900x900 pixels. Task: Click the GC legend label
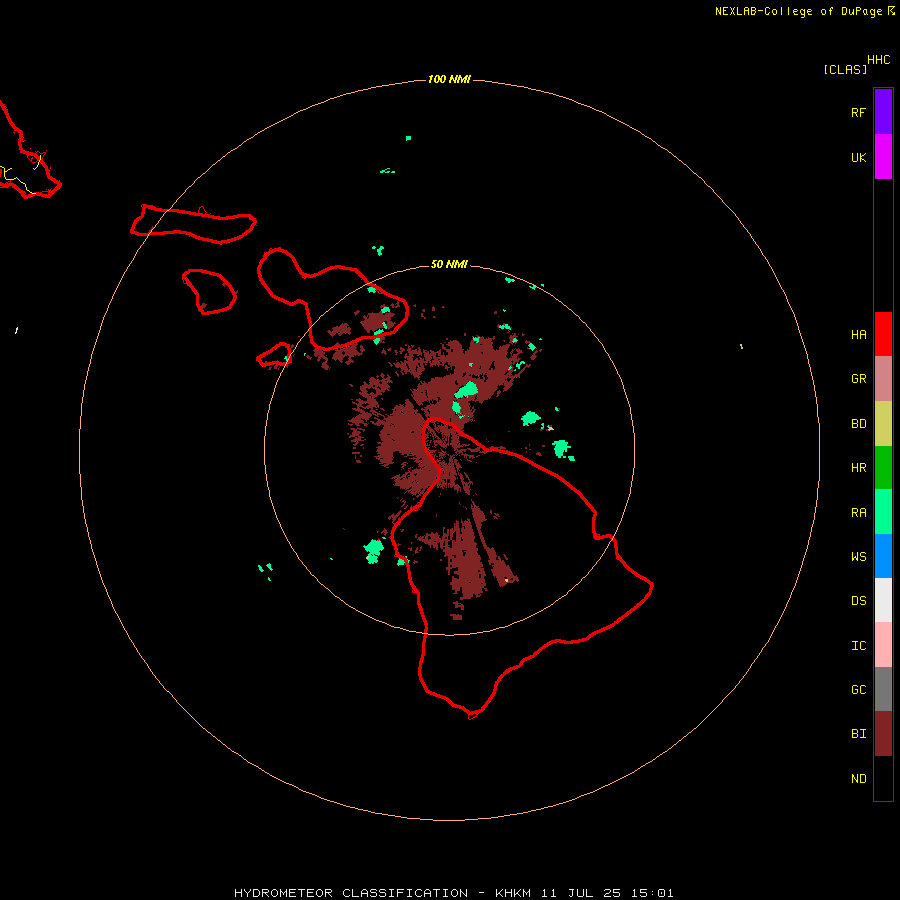tap(858, 690)
